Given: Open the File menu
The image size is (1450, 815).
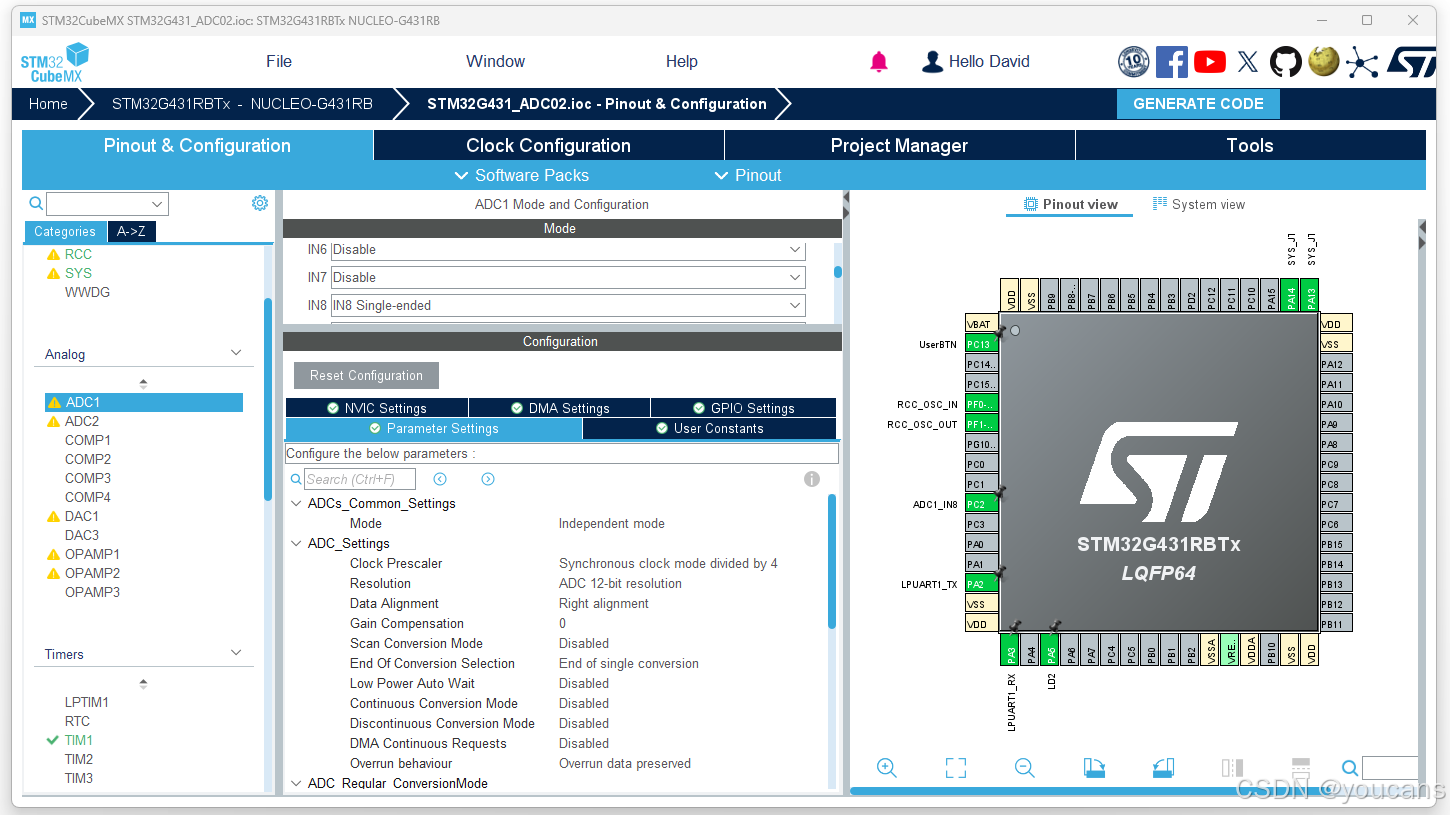Looking at the screenshot, I should pos(279,62).
